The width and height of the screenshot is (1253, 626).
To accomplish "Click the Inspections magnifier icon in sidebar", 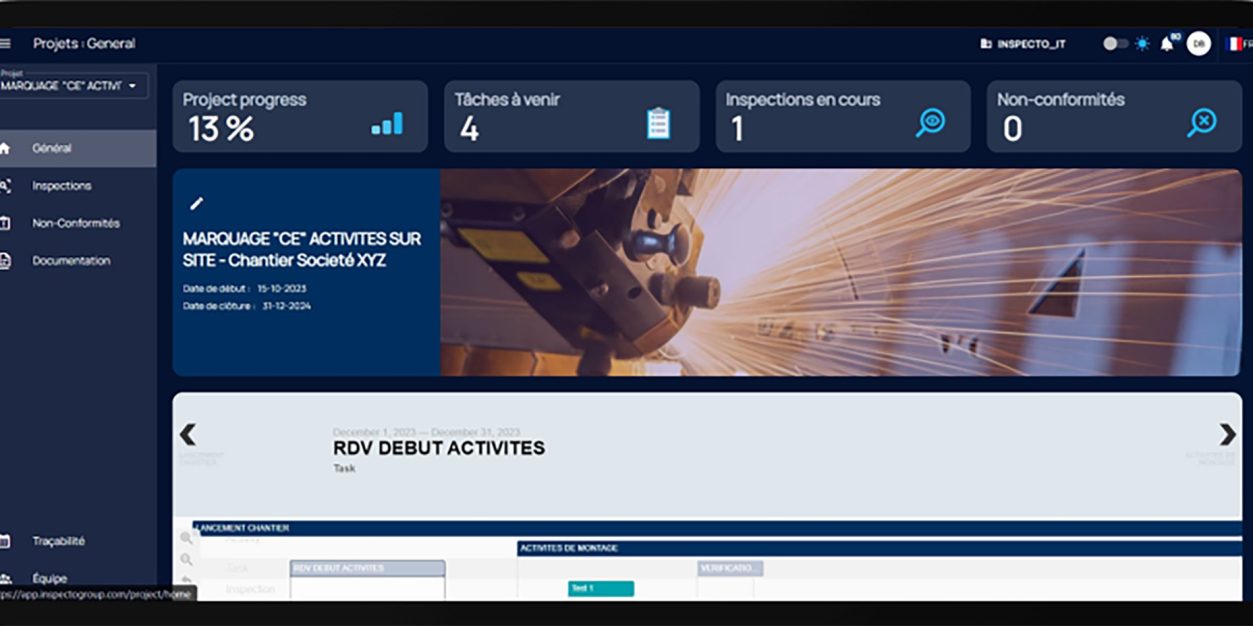I will [x=5, y=186].
